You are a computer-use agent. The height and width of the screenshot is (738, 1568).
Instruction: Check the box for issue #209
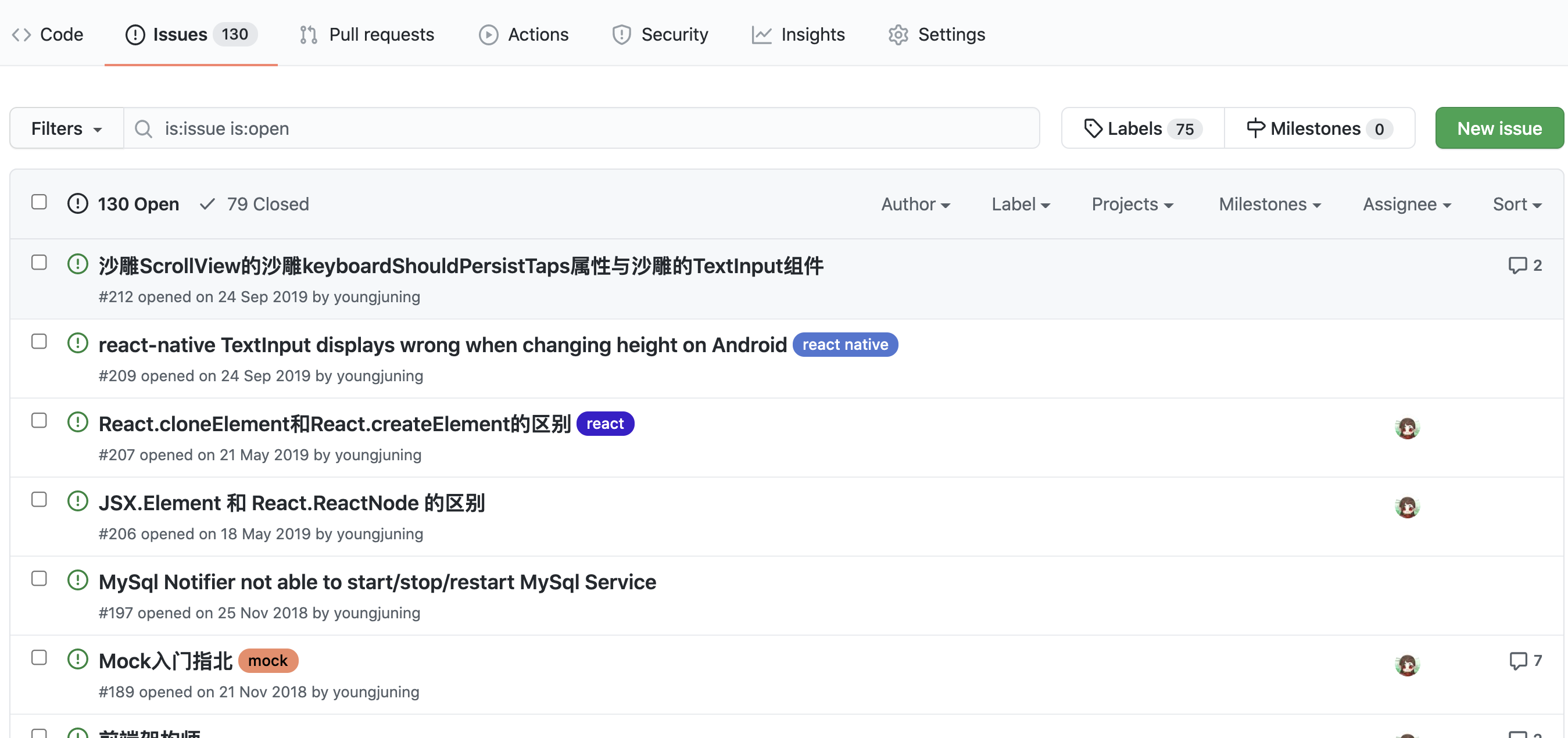[x=39, y=341]
